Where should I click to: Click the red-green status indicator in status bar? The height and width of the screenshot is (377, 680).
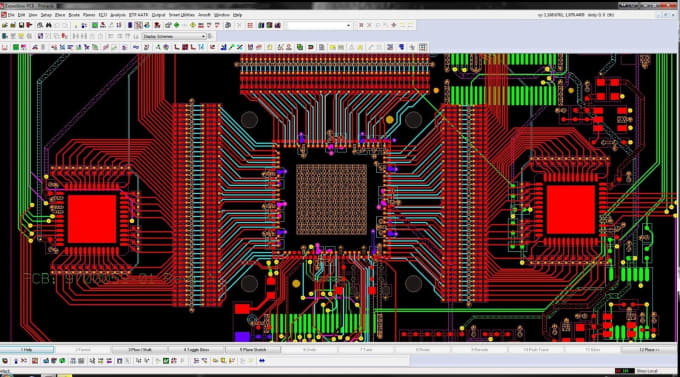[x=624, y=371]
